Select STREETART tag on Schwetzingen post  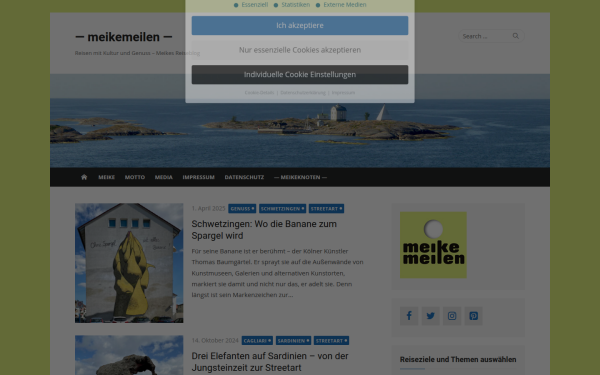tap(326, 209)
